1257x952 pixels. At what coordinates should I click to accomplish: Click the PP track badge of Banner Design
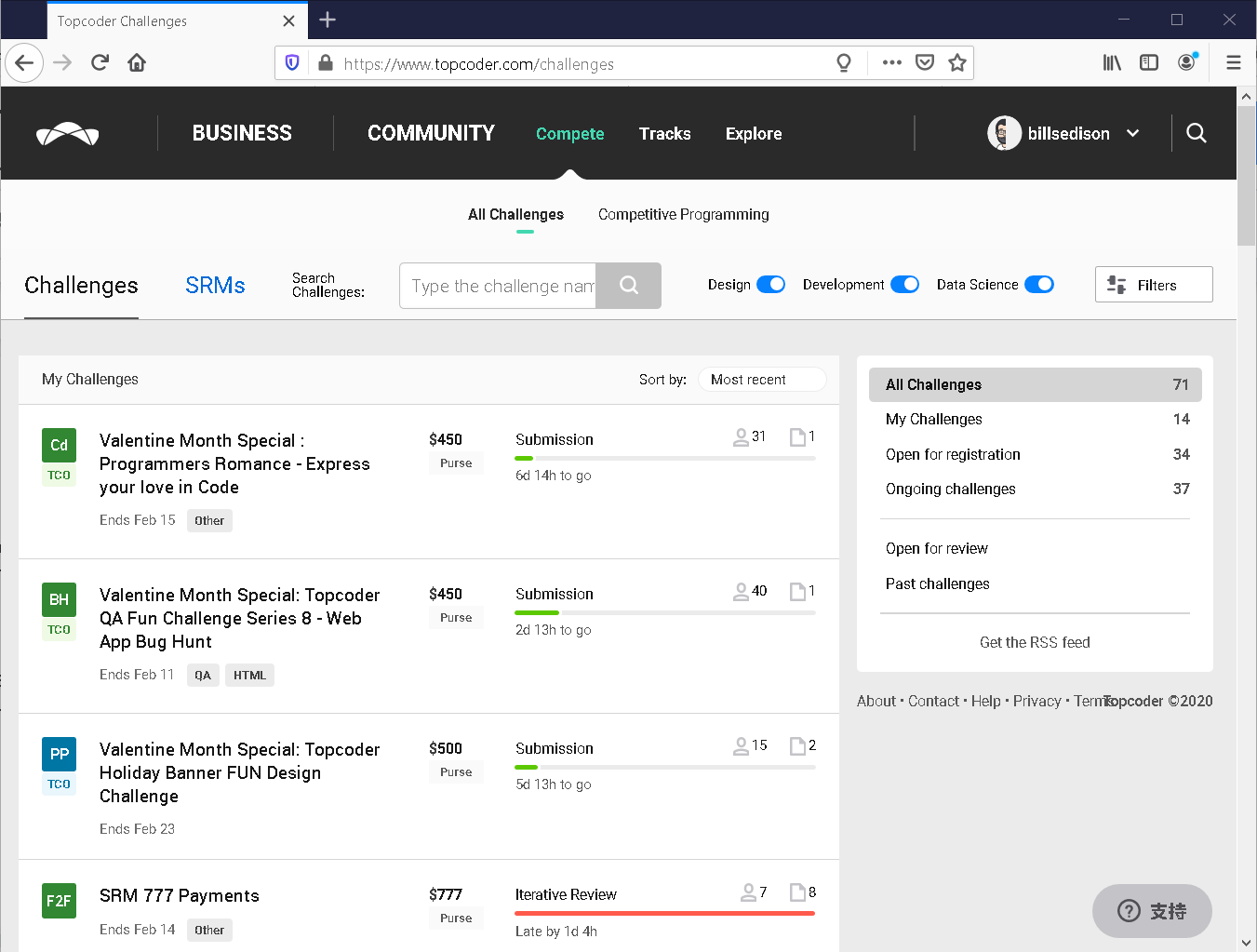pos(59,754)
